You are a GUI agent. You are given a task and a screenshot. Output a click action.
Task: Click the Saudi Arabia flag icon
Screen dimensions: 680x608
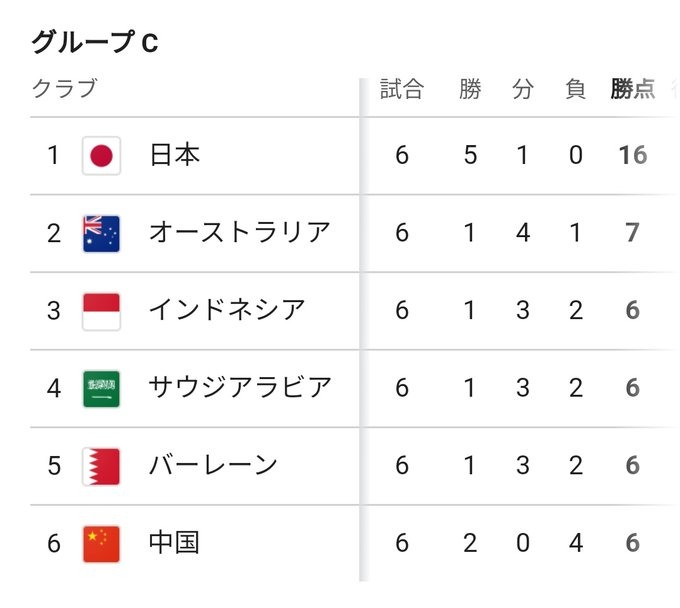tap(101, 388)
